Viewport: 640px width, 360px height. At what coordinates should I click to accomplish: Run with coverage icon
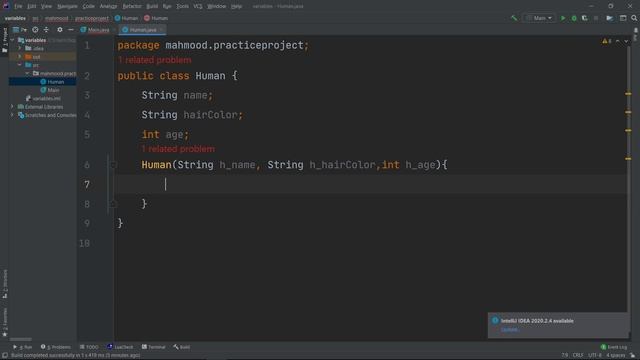click(584, 18)
